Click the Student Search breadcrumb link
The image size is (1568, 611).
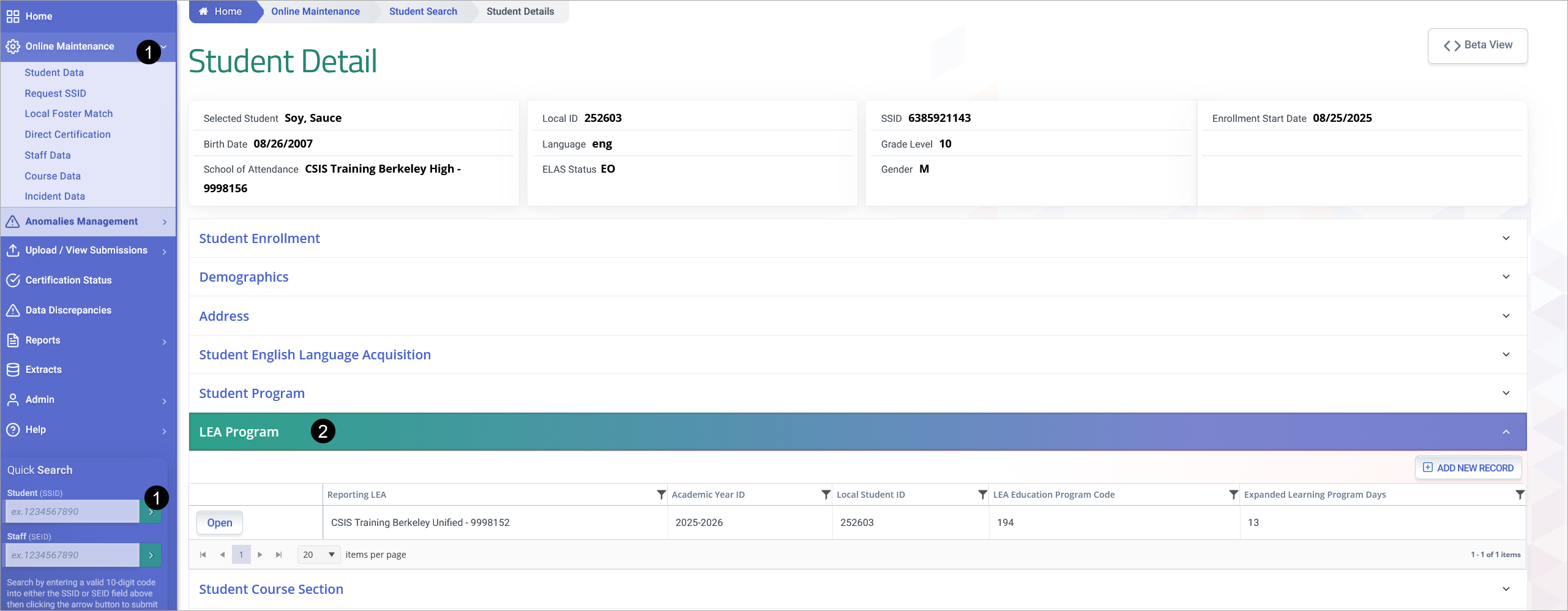tap(423, 12)
